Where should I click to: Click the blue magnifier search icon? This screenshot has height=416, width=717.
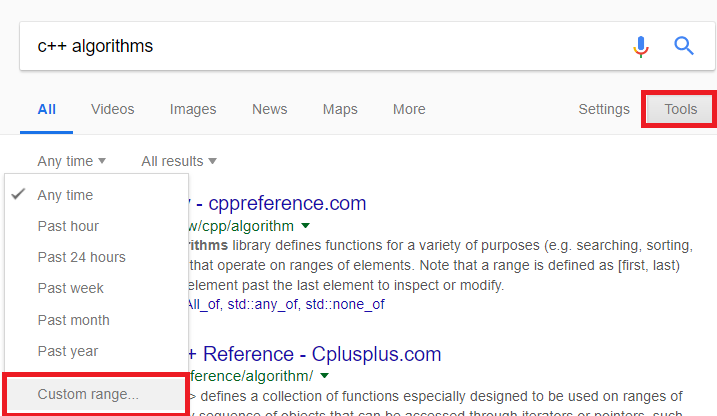(684, 46)
